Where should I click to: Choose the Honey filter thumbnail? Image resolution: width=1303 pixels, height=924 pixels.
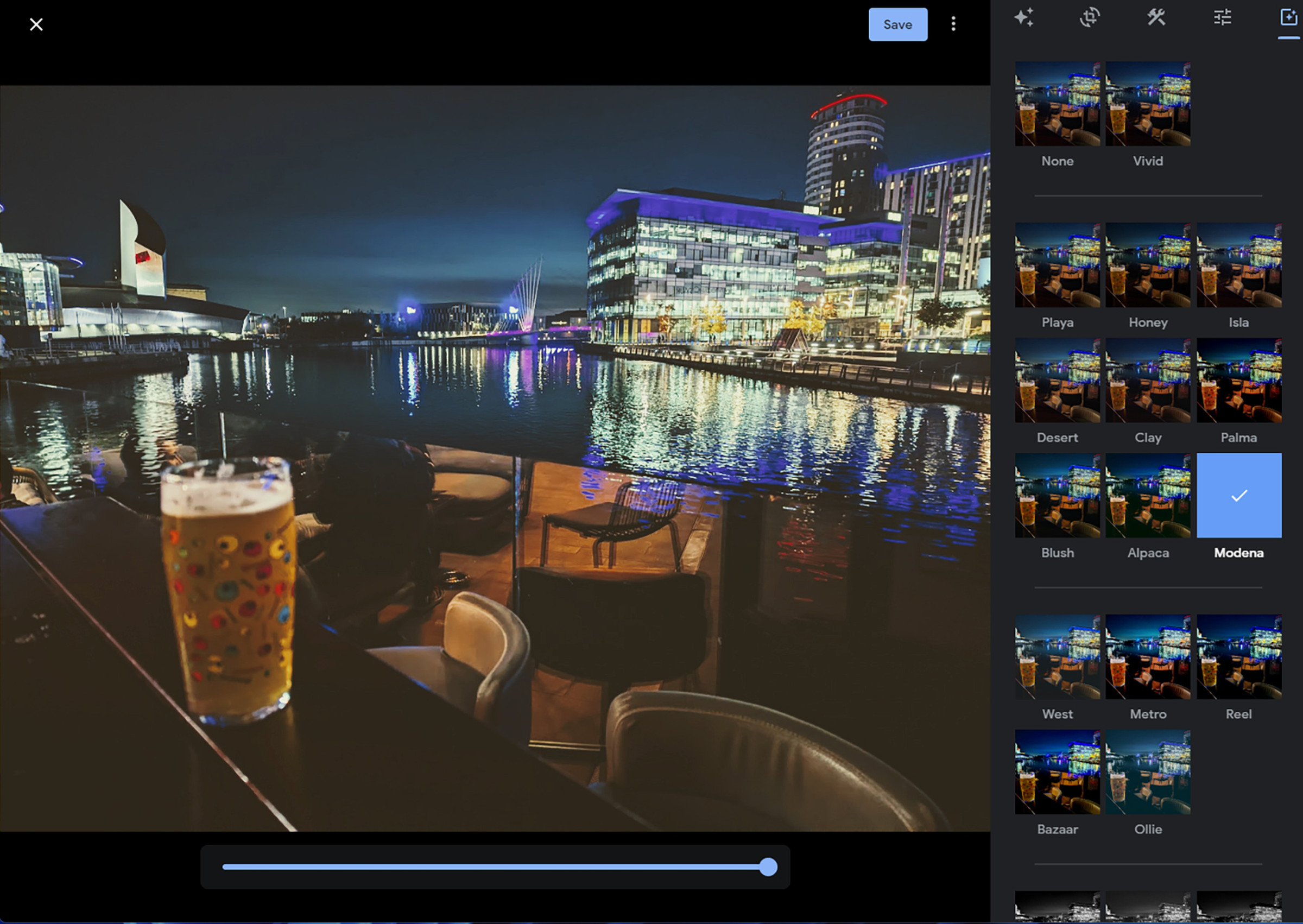pyautogui.click(x=1148, y=265)
